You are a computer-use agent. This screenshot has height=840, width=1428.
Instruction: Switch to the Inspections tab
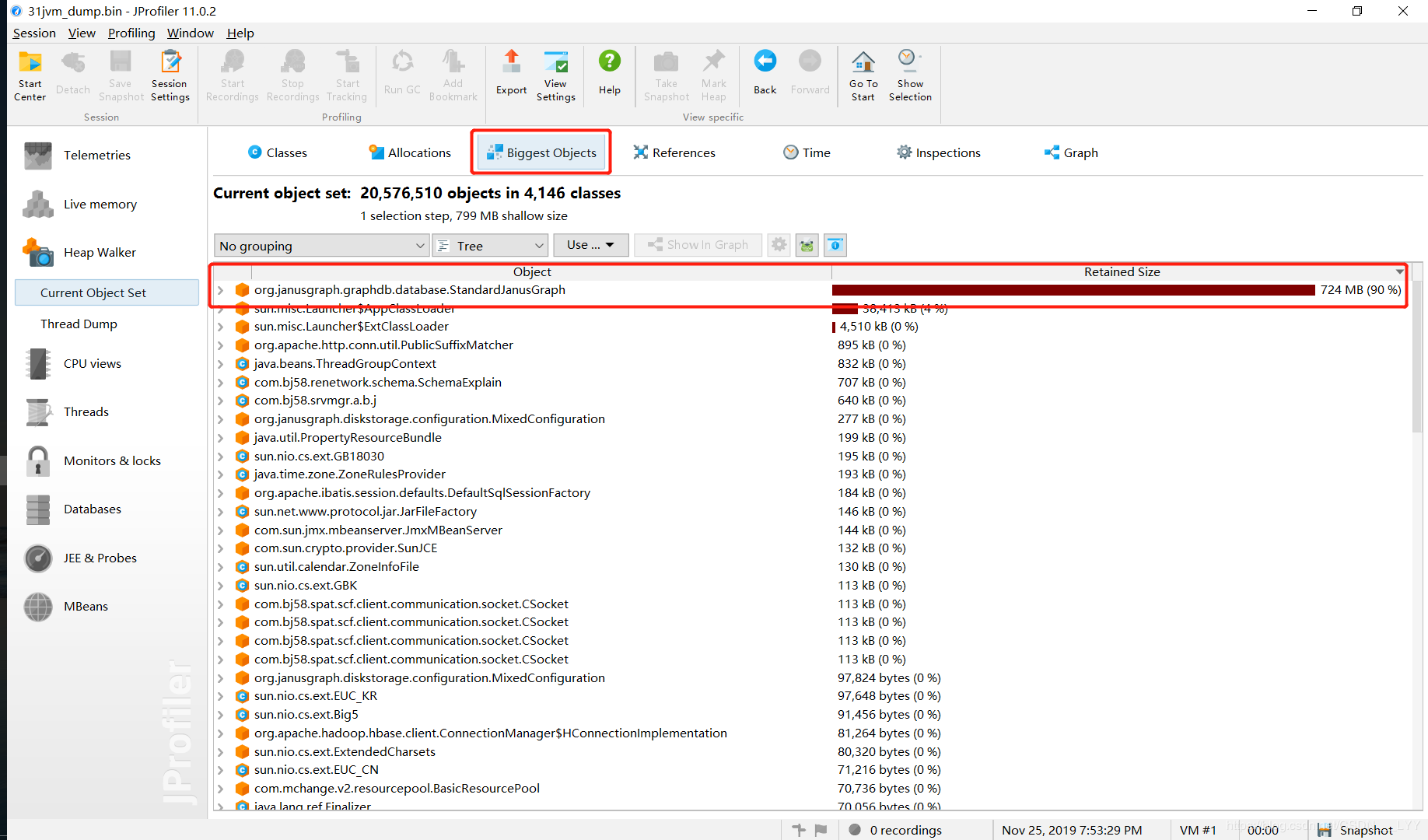coord(938,152)
